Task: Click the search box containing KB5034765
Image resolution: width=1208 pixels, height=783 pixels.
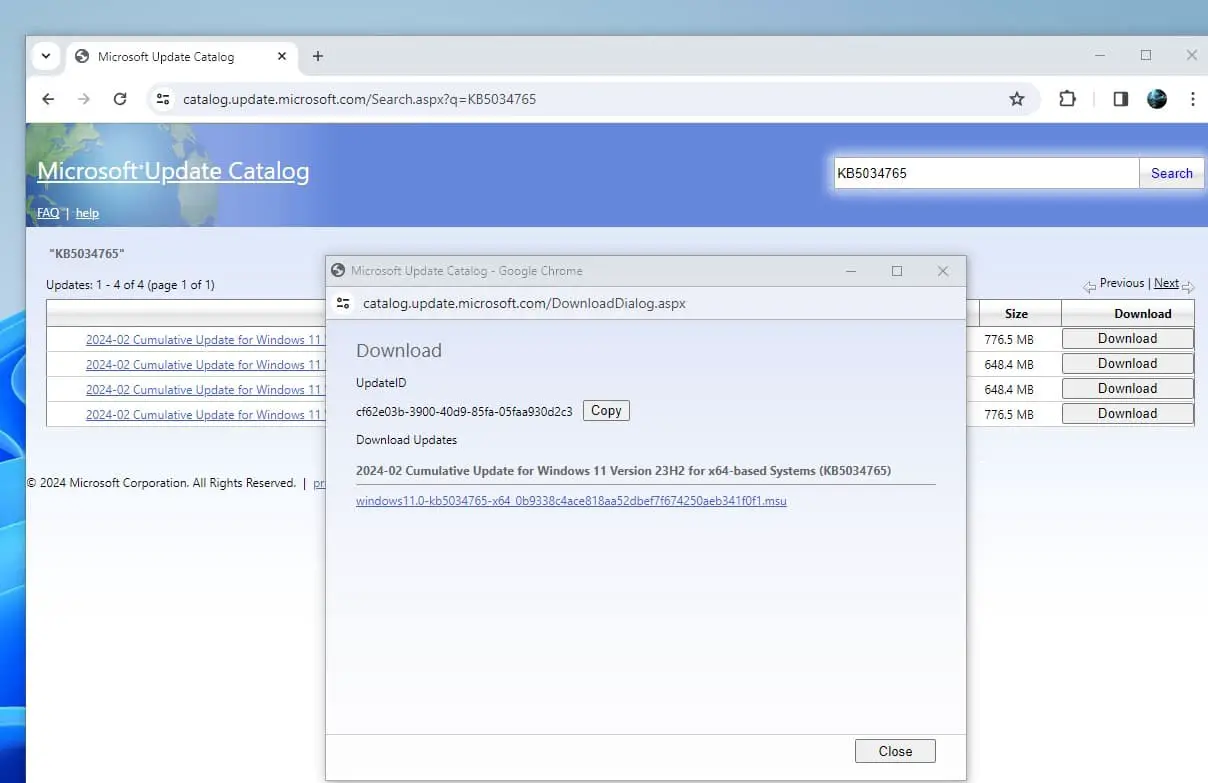Action: tap(986, 173)
